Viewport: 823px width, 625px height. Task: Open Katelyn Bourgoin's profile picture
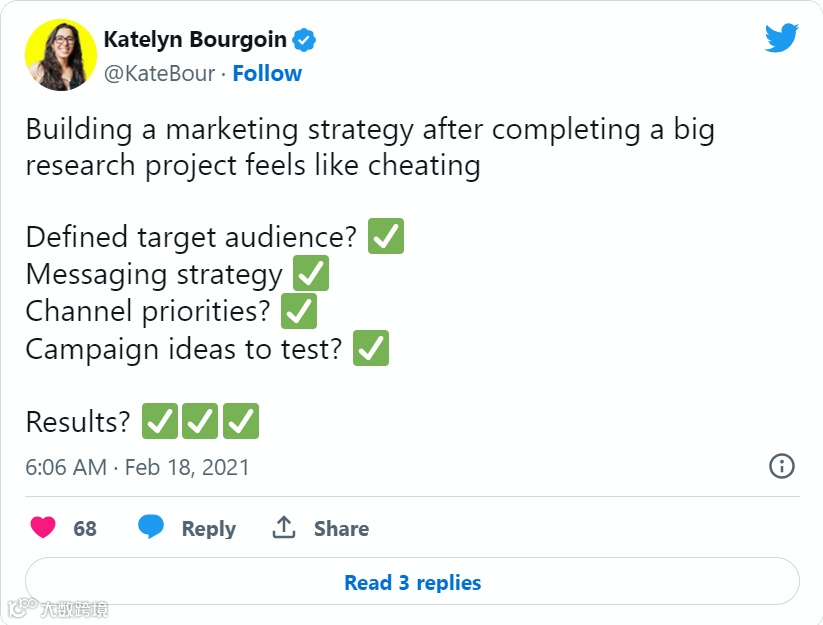[60, 56]
